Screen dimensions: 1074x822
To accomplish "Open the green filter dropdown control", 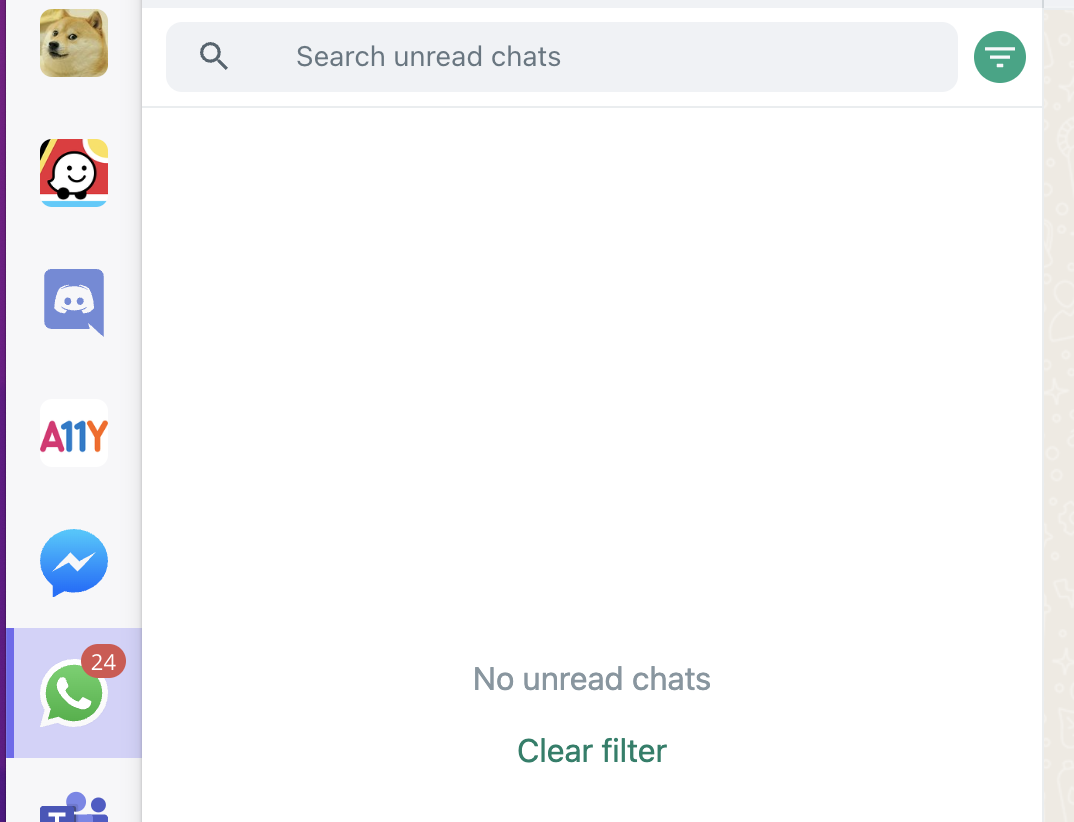I will pos(1000,57).
